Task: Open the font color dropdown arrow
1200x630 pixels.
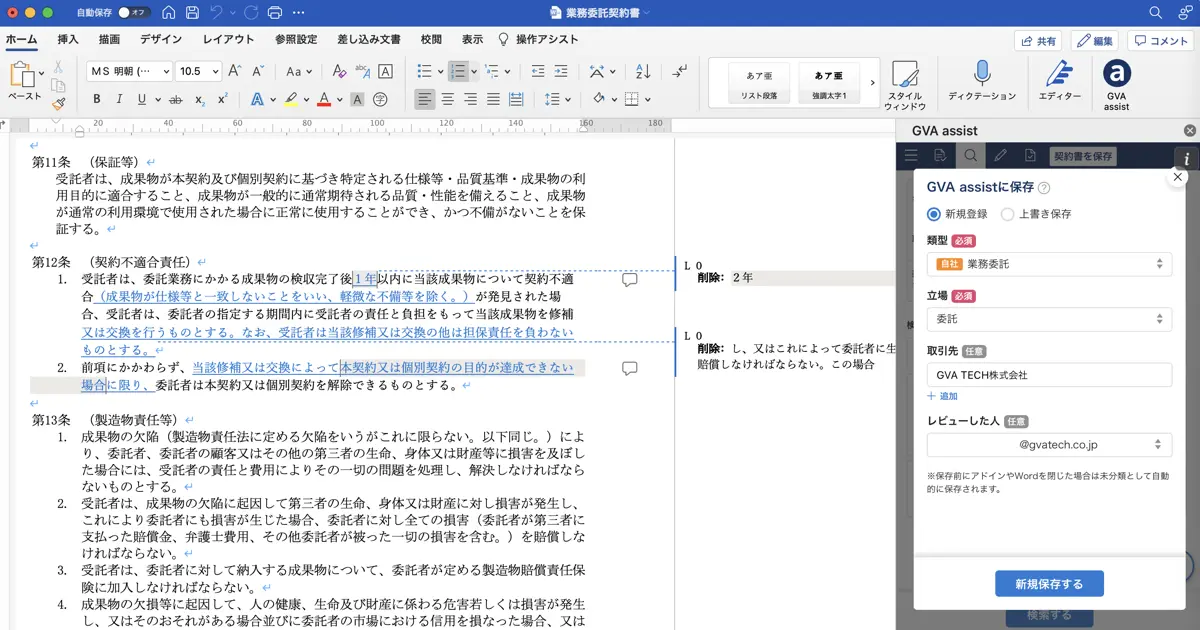Action: [x=338, y=100]
